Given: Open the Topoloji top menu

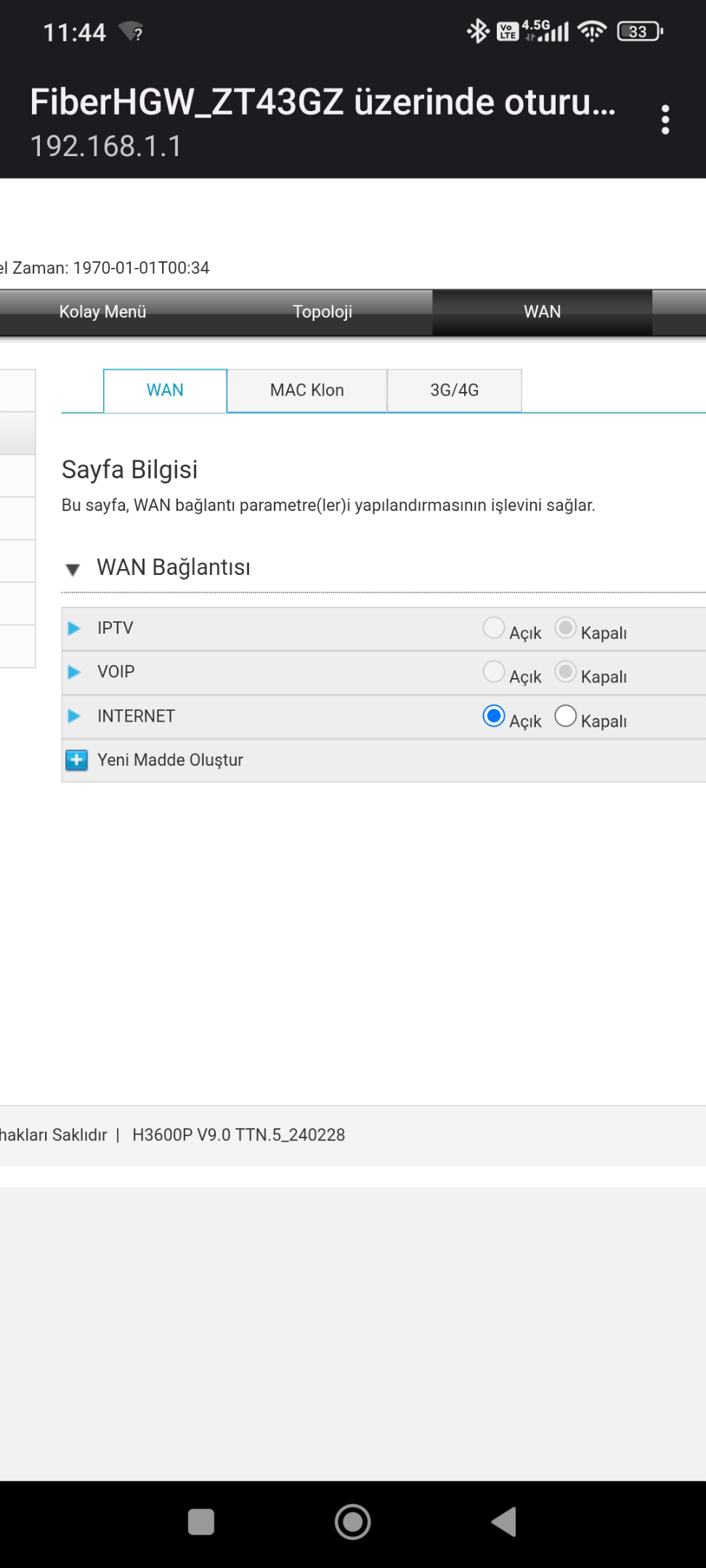Looking at the screenshot, I should [x=322, y=312].
